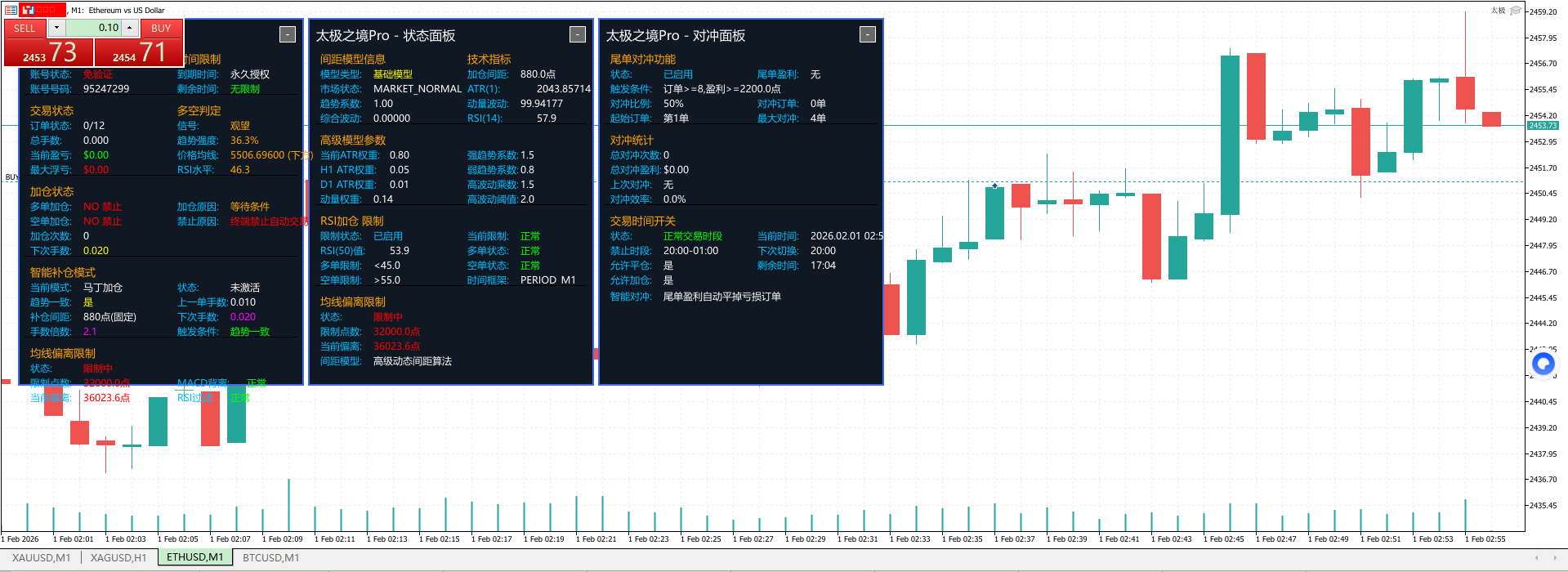Viewport: 1568px width, 572px height.
Task: Minimize the 状态面板 status panel
Action: 578,34
